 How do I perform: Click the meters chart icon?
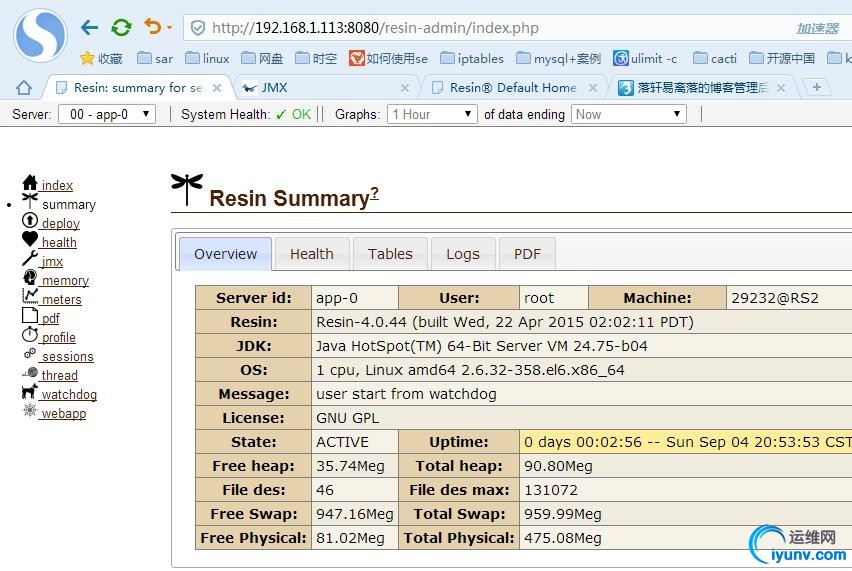pyautogui.click(x=30, y=296)
